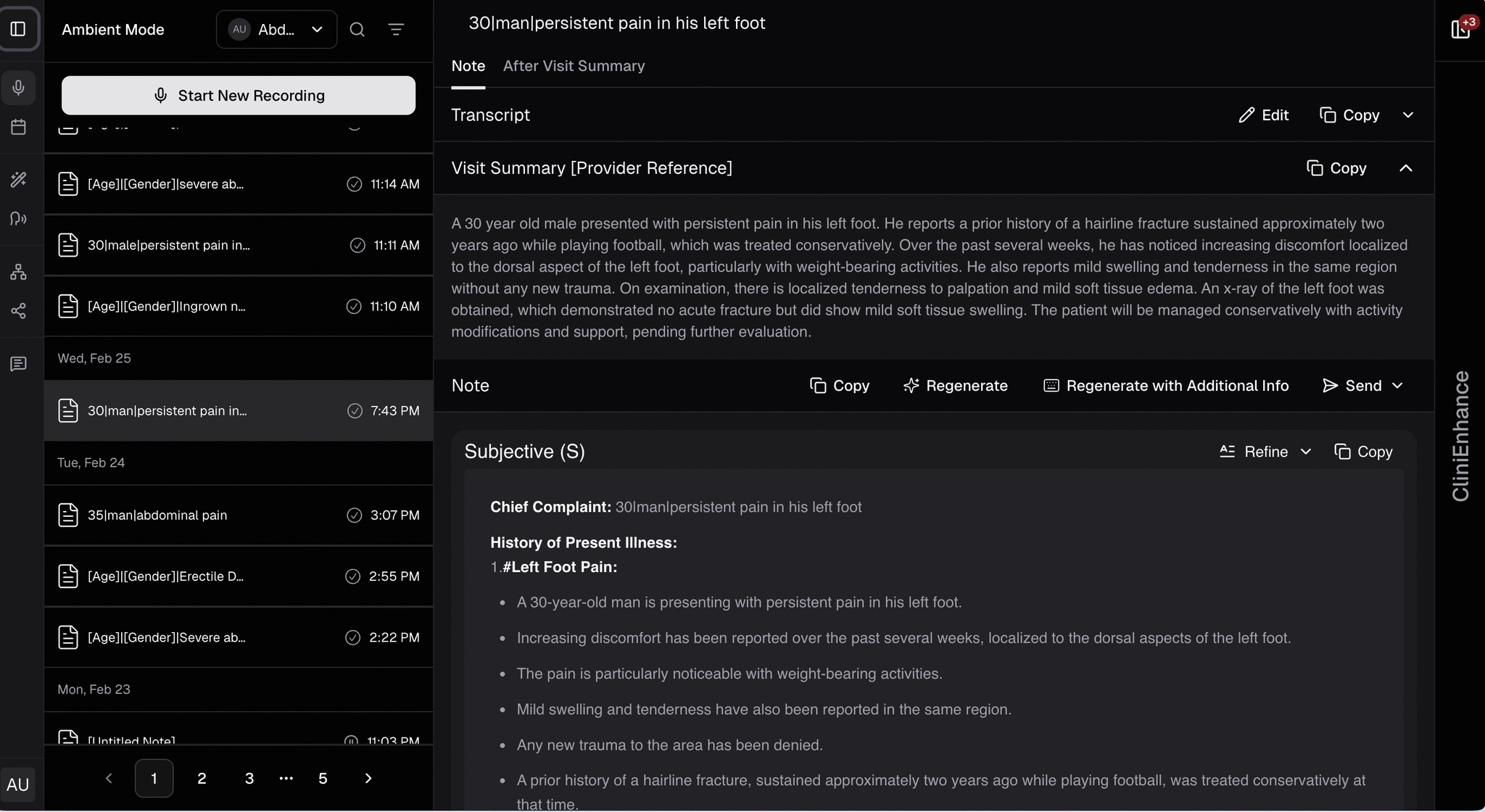Viewport: 1485px width, 812px height.
Task: Regenerate the note
Action: coord(956,386)
